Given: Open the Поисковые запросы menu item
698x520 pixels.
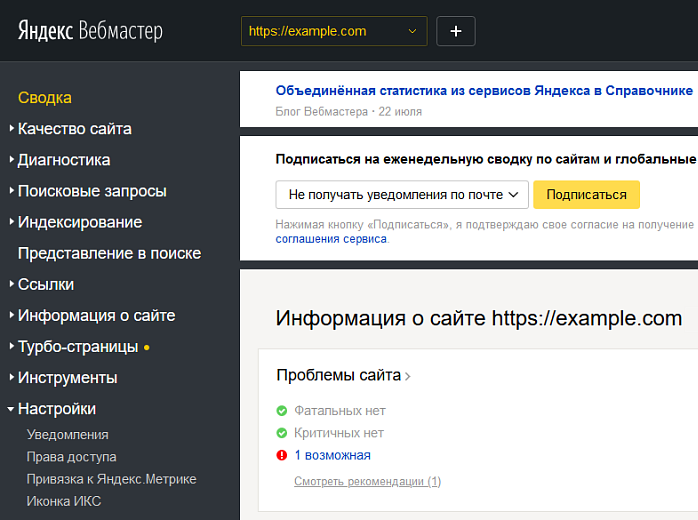Looking at the screenshot, I should [92, 191].
